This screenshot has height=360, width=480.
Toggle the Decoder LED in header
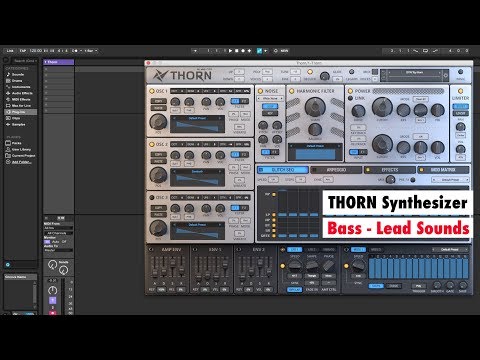tap(310, 72)
